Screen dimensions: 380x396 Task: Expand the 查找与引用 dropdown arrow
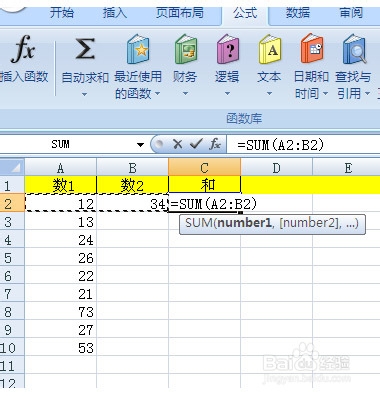[367, 94]
